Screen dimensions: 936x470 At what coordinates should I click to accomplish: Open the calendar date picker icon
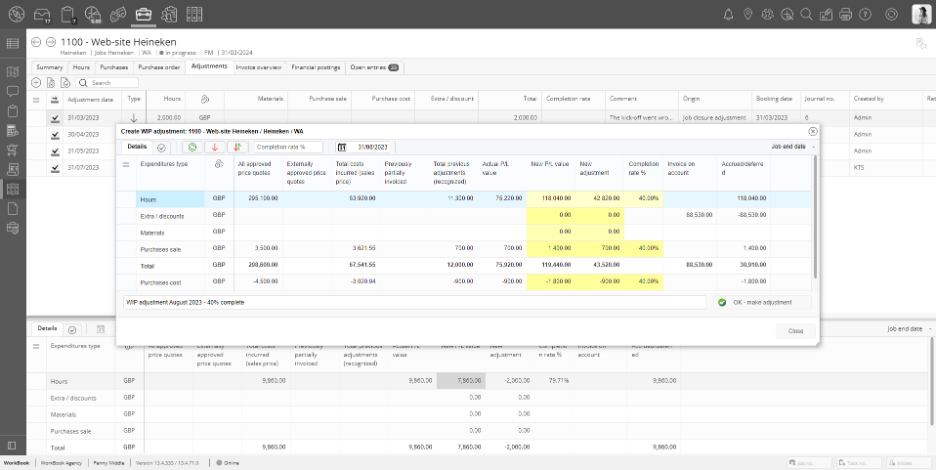(x=341, y=147)
